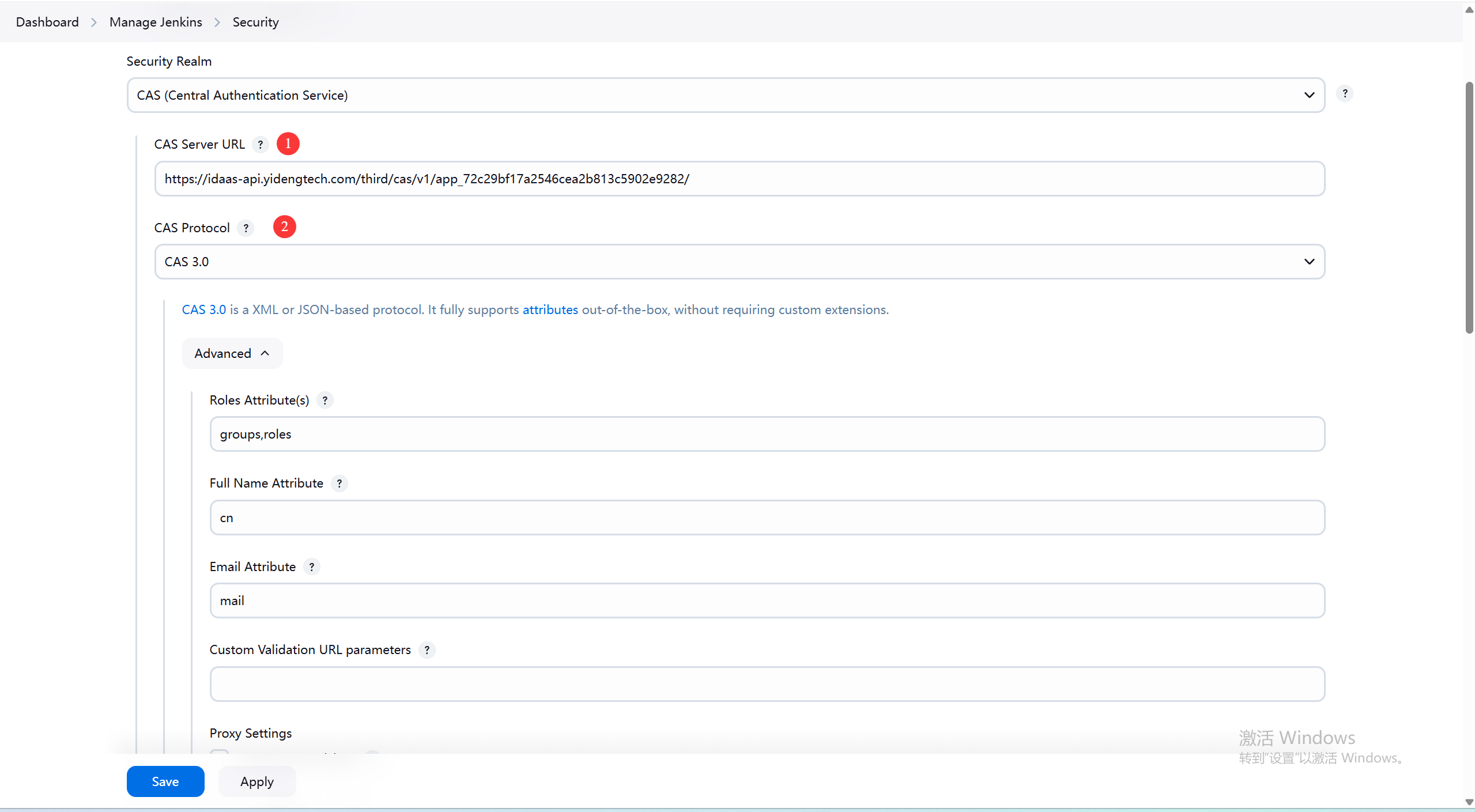The width and height of the screenshot is (1475, 812).
Task: Click the empty Custom Validation URL parameters field
Action: (x=767, y=684)
